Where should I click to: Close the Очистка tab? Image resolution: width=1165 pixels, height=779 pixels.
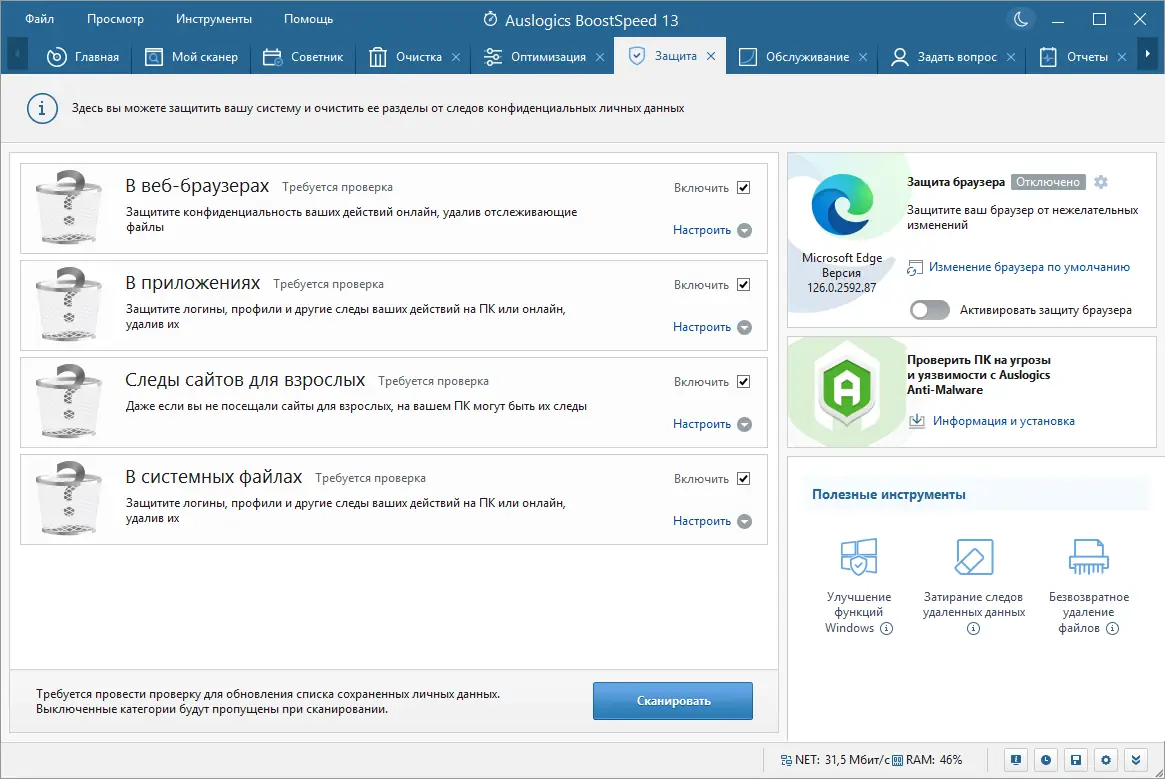456,57
